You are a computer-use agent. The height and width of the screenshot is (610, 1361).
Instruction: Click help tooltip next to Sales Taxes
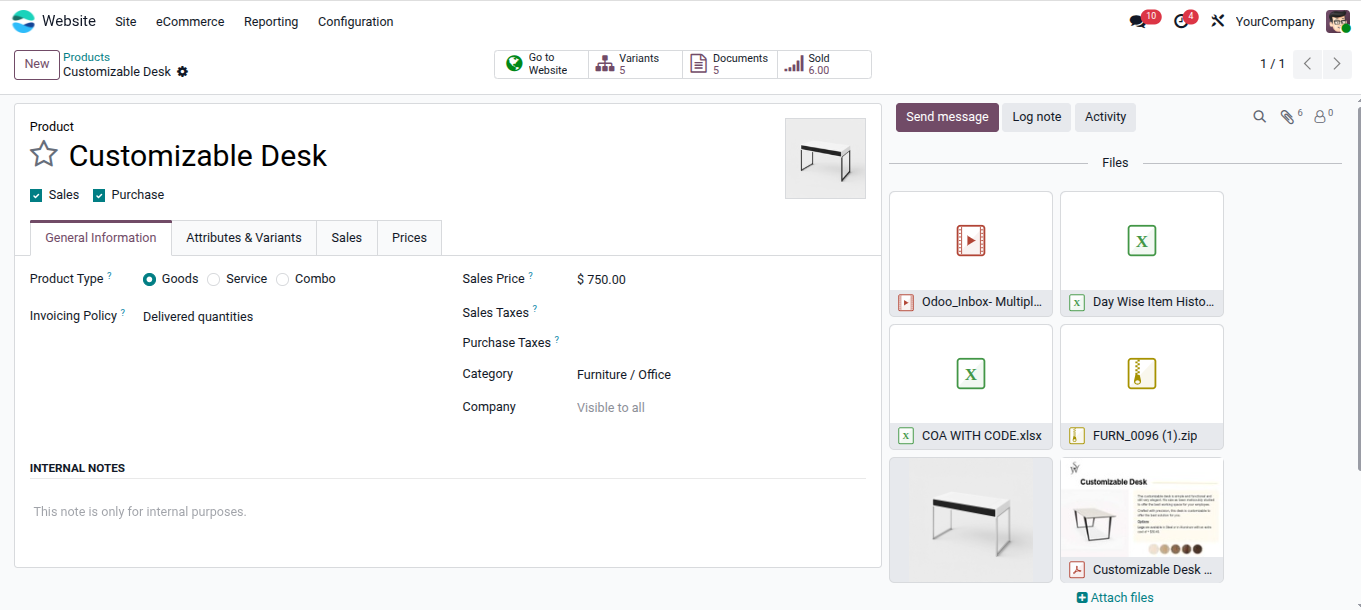535,309
